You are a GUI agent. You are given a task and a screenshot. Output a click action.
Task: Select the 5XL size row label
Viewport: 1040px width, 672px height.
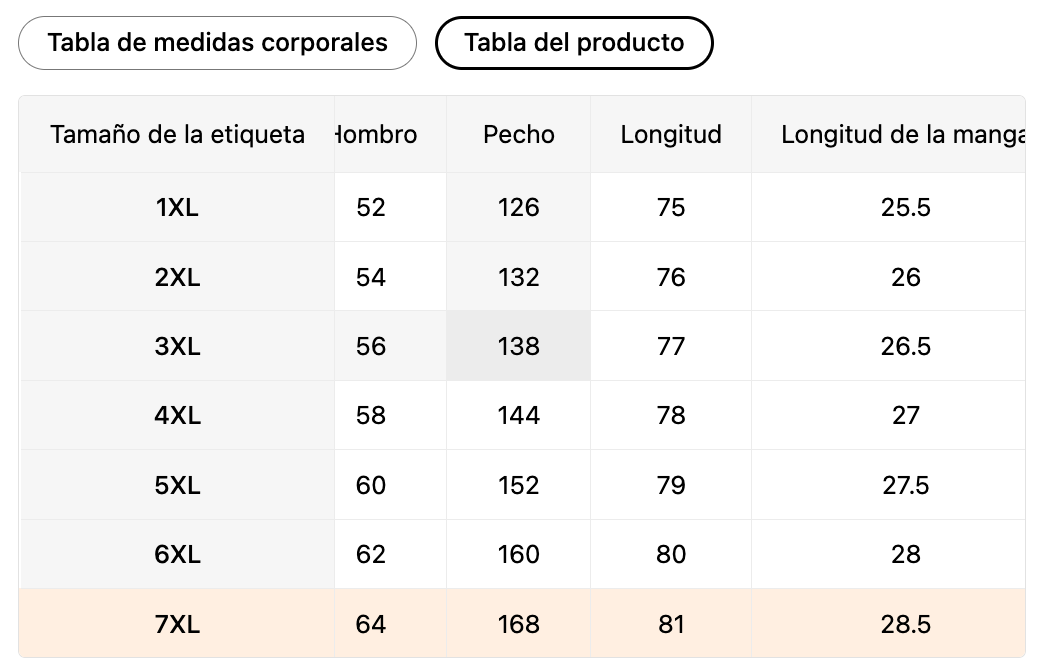(178, 485)
